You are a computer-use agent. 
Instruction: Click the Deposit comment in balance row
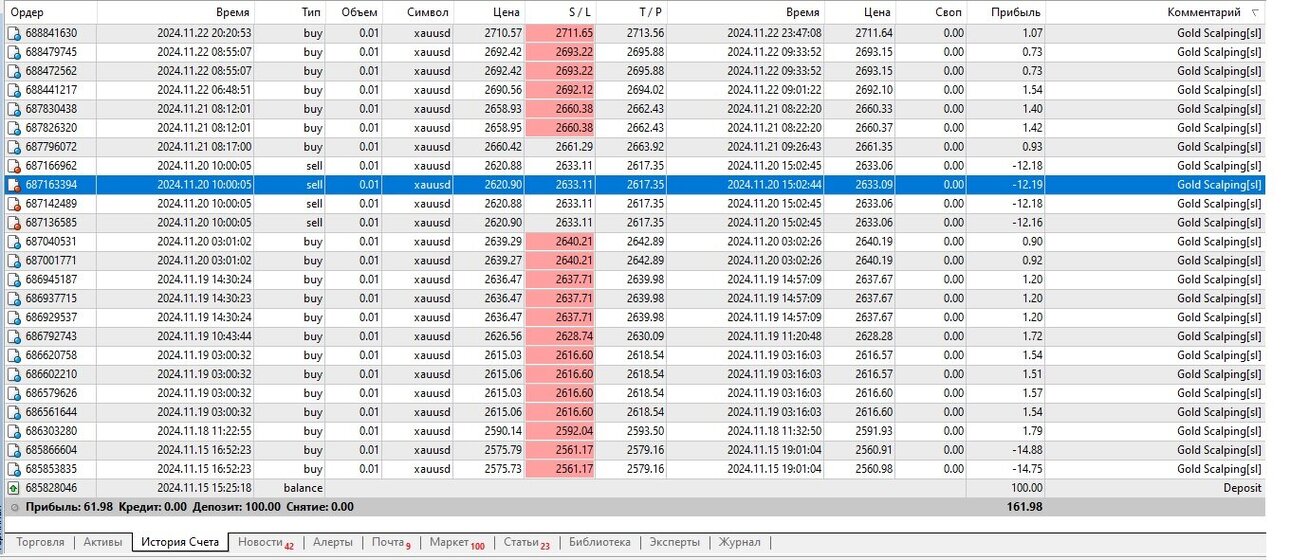1242,489
